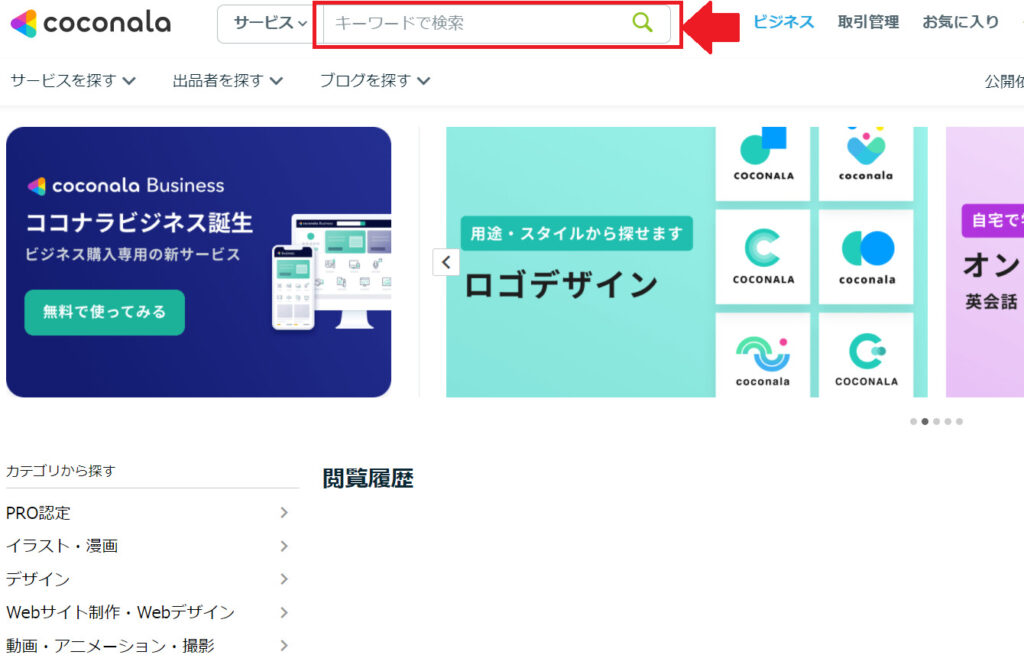Select the fifth carousel dot
Screen dimensions: 1024x668
click(x=959, y=422)
